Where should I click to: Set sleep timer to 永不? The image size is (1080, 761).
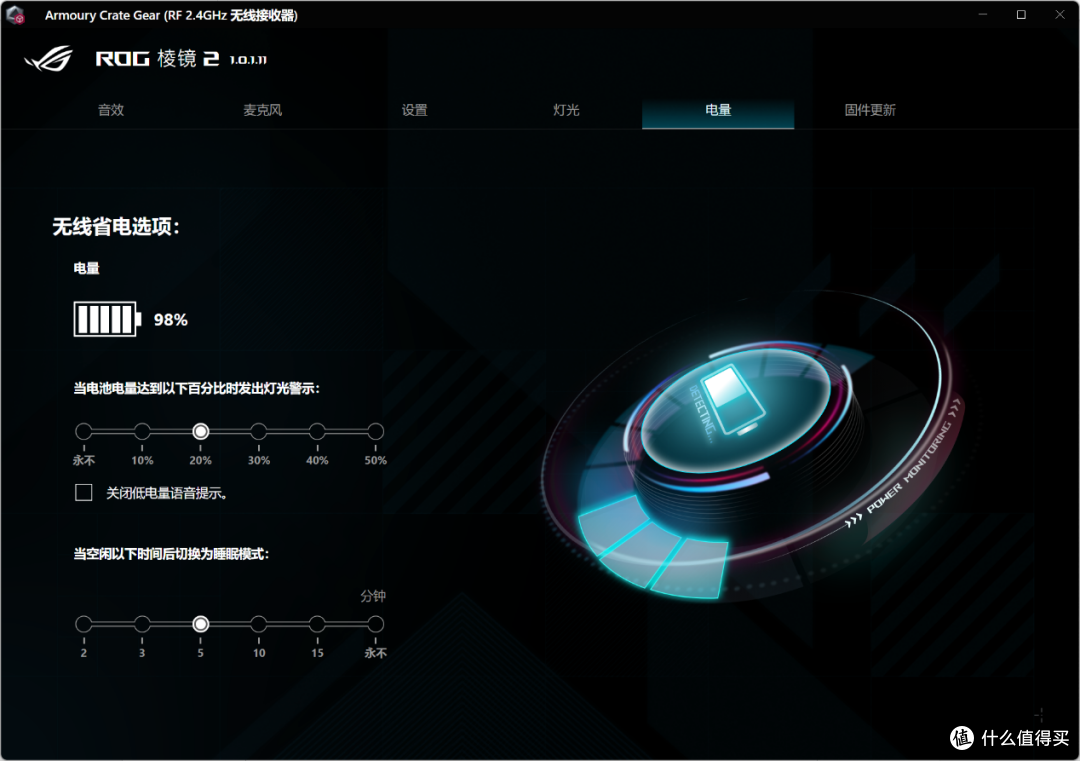pos(375,624)
